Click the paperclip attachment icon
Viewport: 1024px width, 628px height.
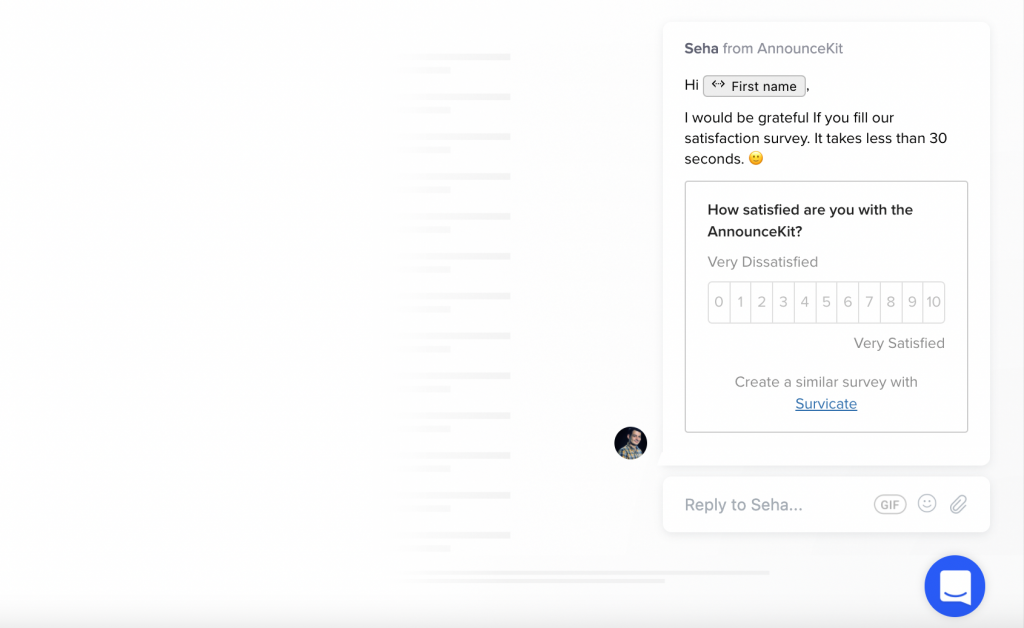958,504
